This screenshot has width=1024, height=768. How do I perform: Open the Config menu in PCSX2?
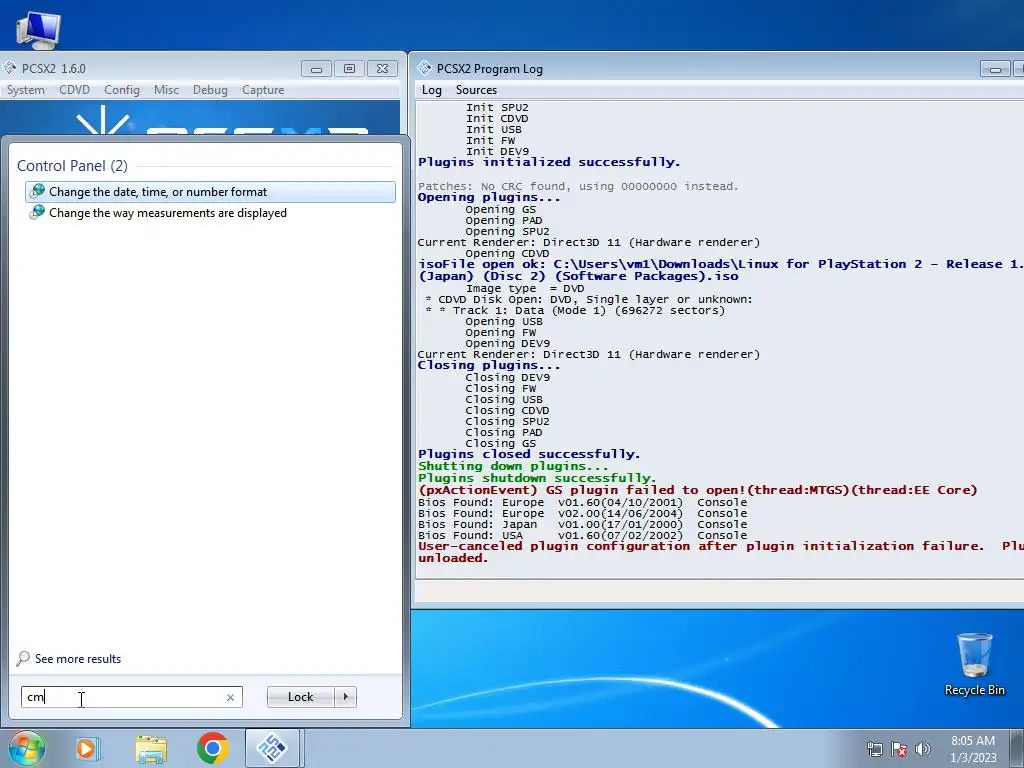[x=122, y=90]
